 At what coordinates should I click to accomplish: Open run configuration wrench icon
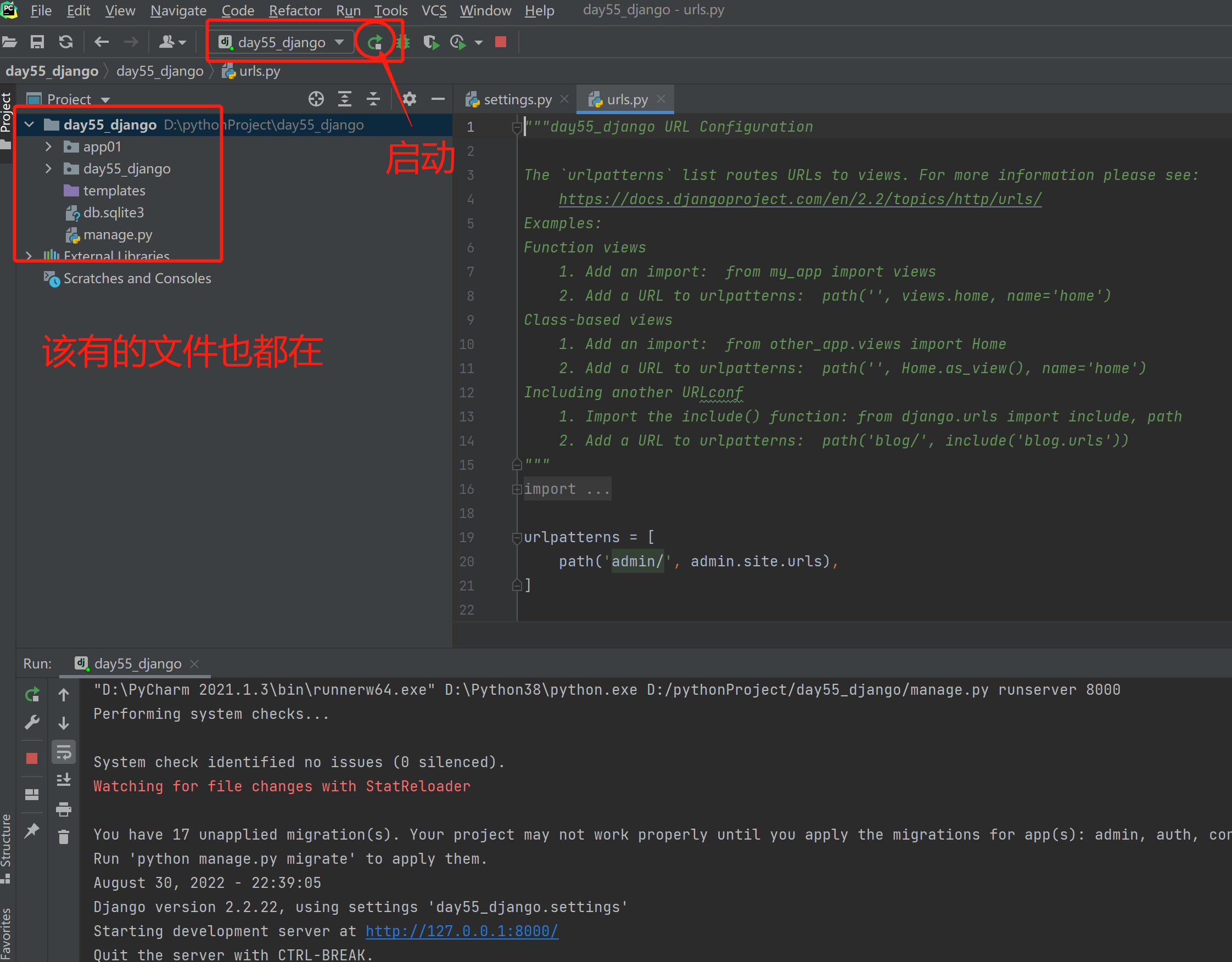32,723
